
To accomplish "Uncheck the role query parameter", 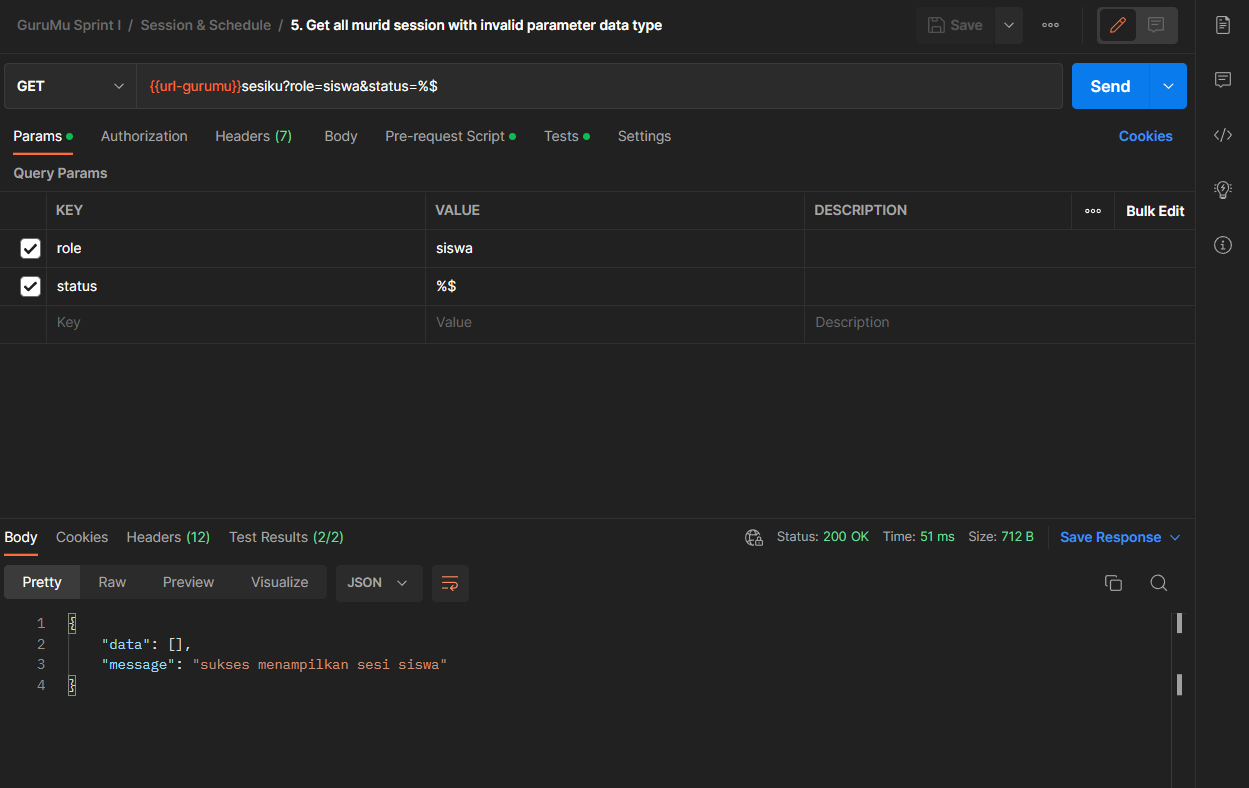I will coord(30,248).
